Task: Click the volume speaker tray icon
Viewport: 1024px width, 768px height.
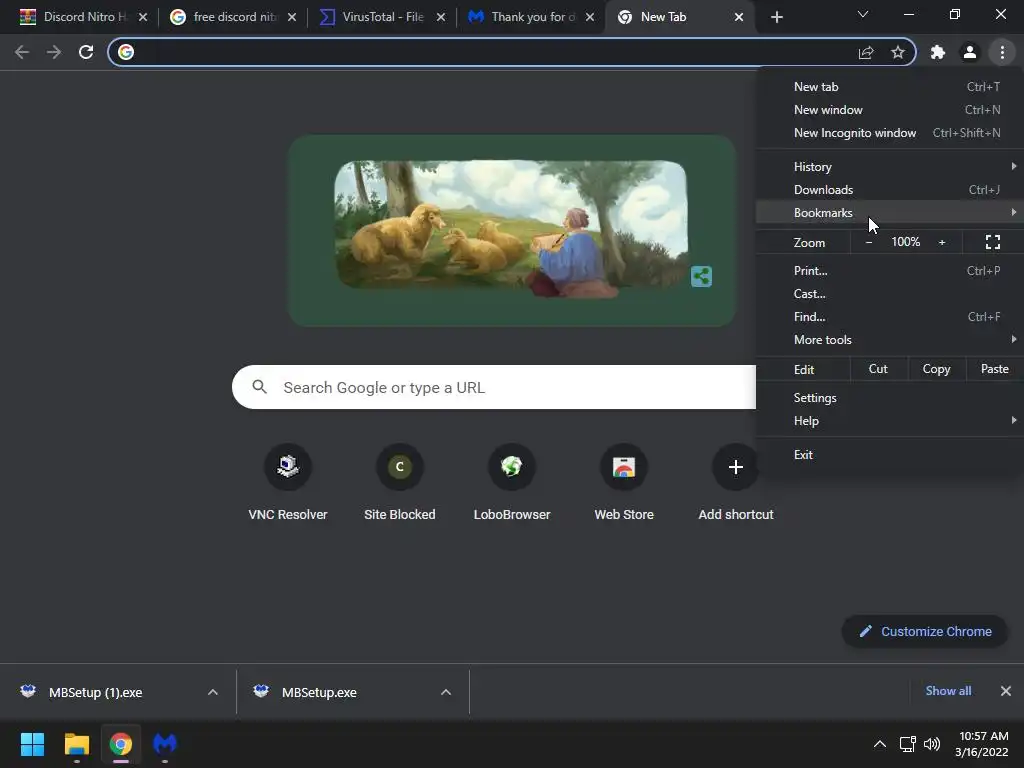Action: [x=932, y=744]
